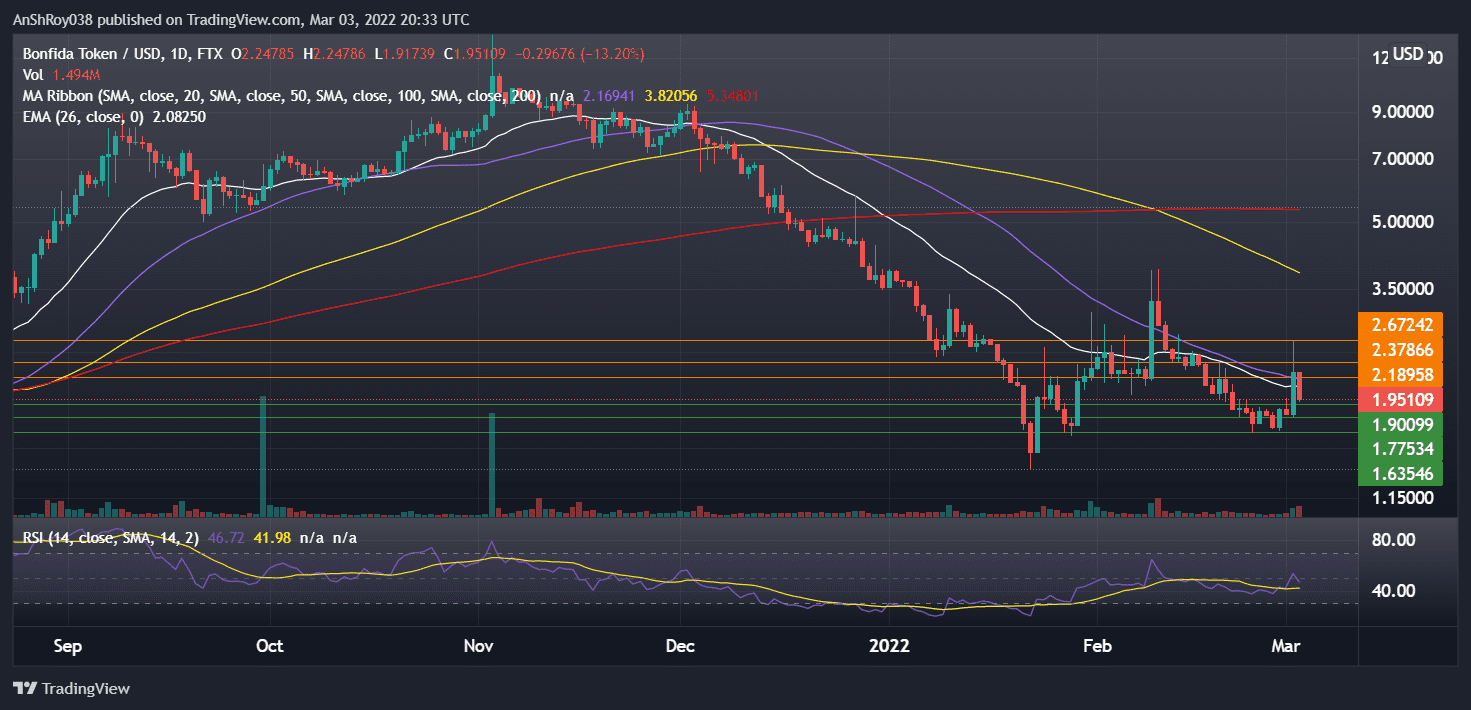The image size is (1471, 710).
Task: Click the AnShRoy038 publisher link
Action: click(x=51, y=19)
